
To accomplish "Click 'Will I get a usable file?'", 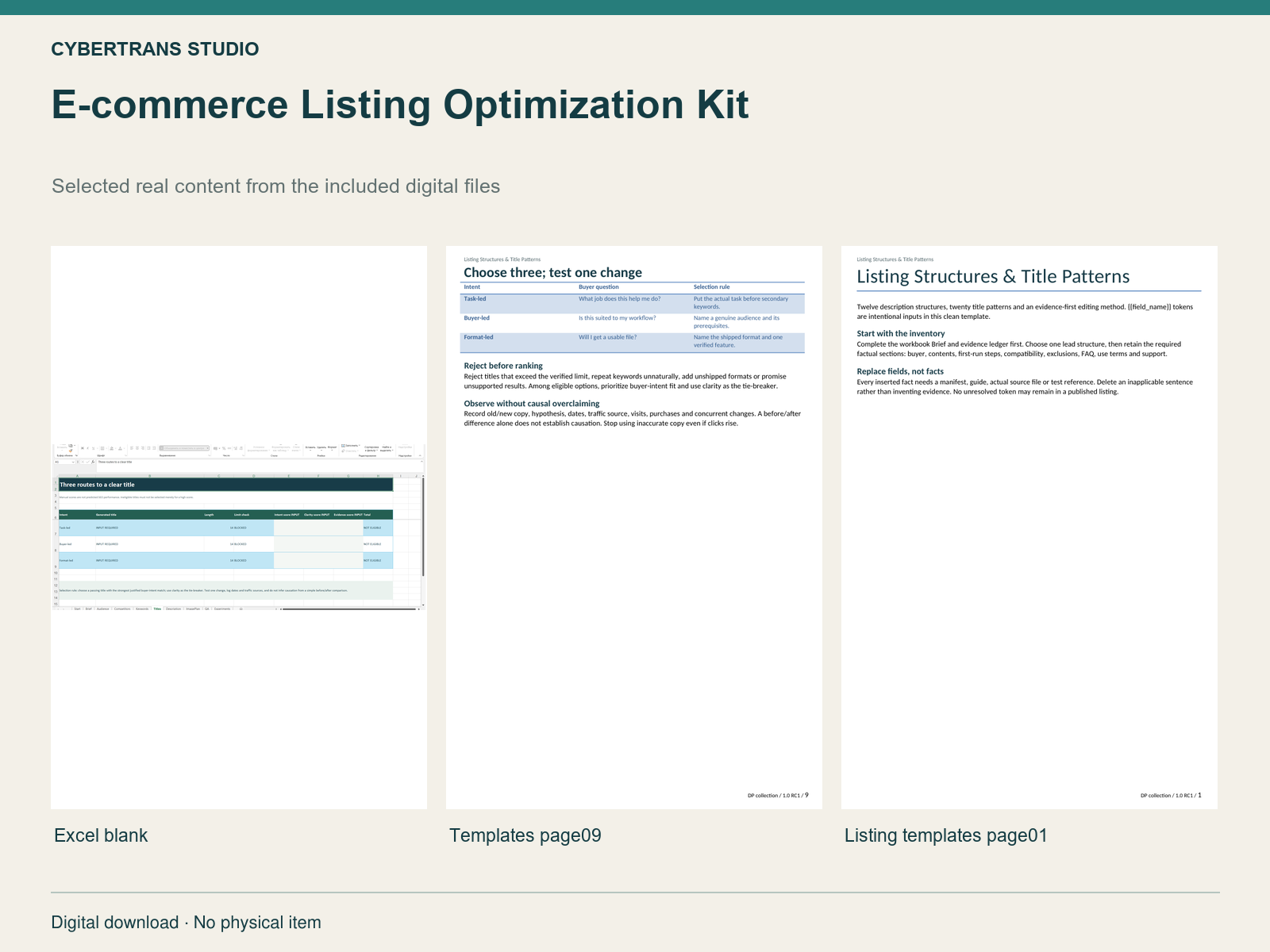I will (x=607, y=337).
